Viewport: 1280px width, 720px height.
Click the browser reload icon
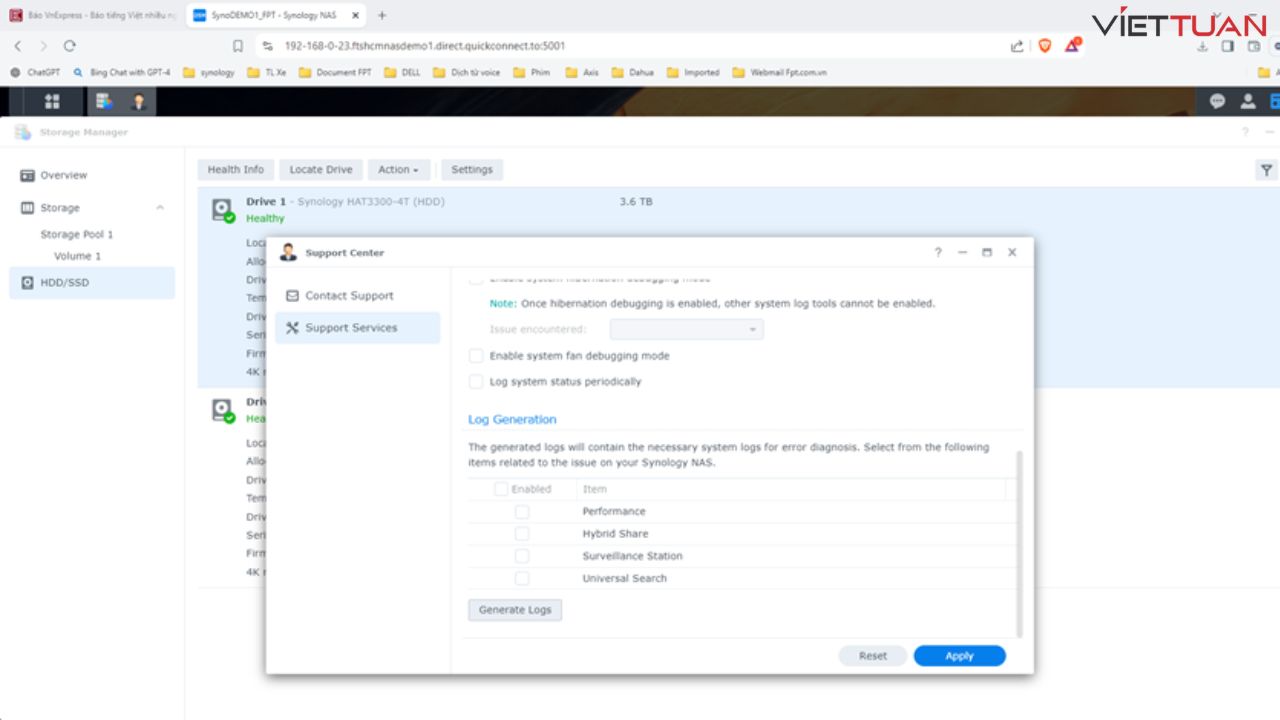[x=69, y=46]
